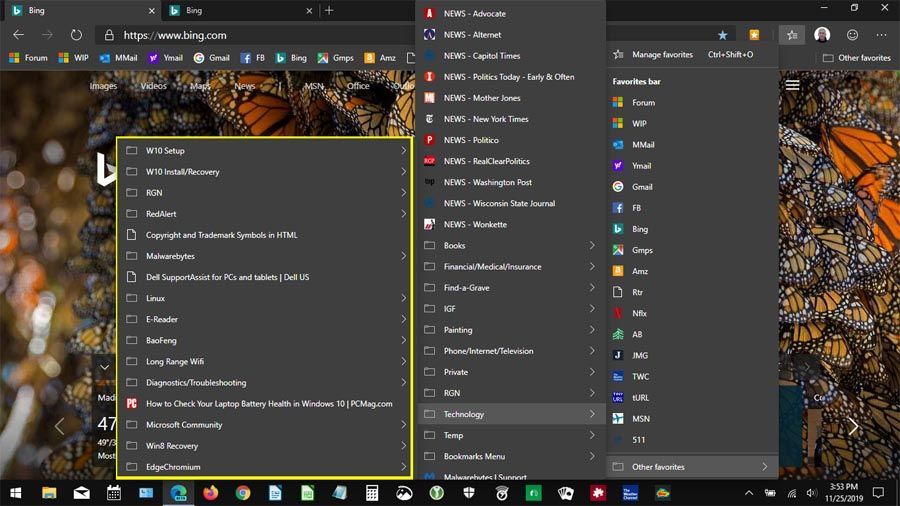900x506 pixels.
Task: Open tURL favorite in the list
Action: click(x=692, y=398)
